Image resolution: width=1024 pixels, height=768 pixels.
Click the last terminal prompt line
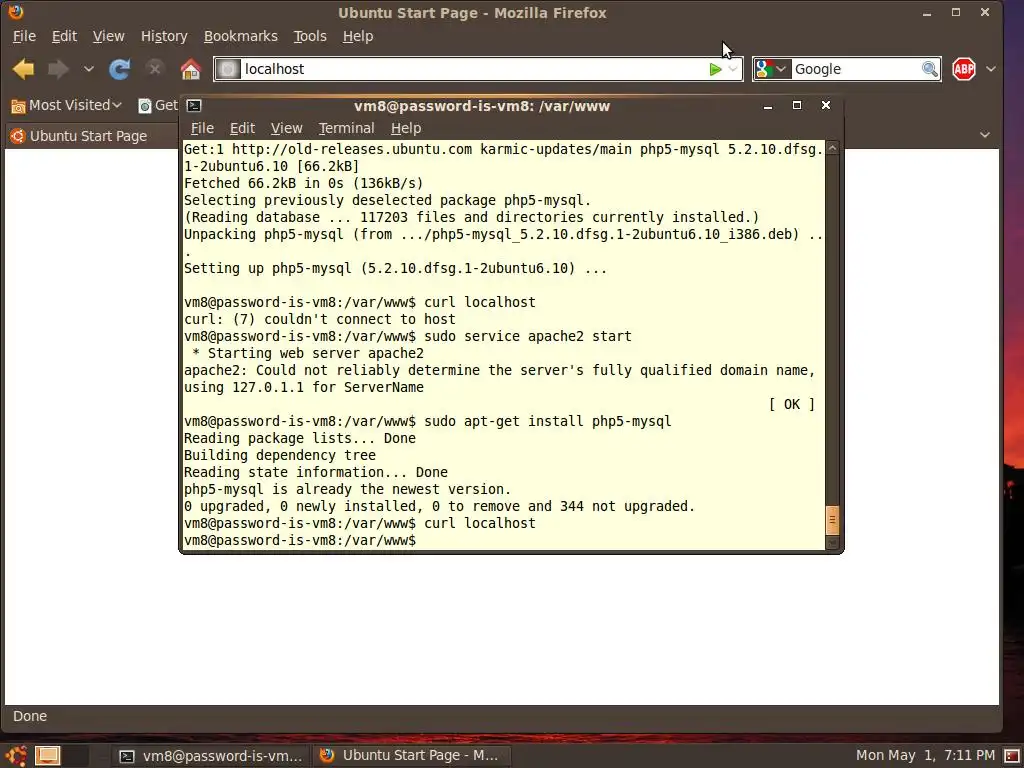(x=300, y=540)
